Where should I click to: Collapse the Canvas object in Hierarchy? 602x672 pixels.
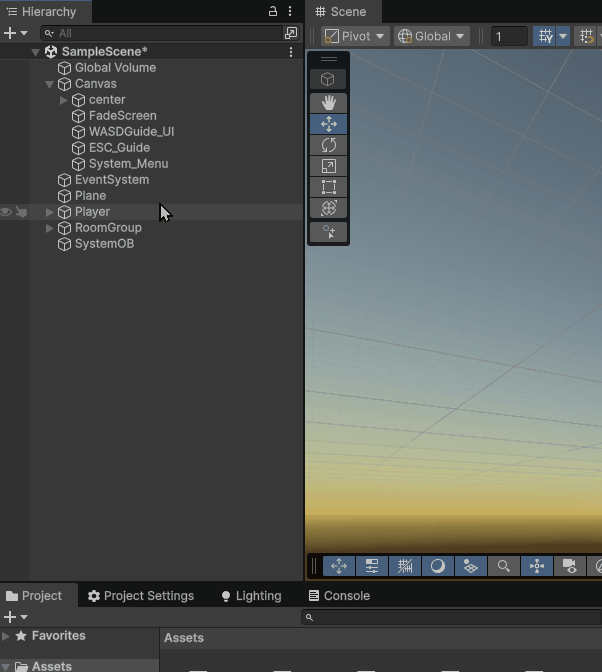tap(50, 84)
